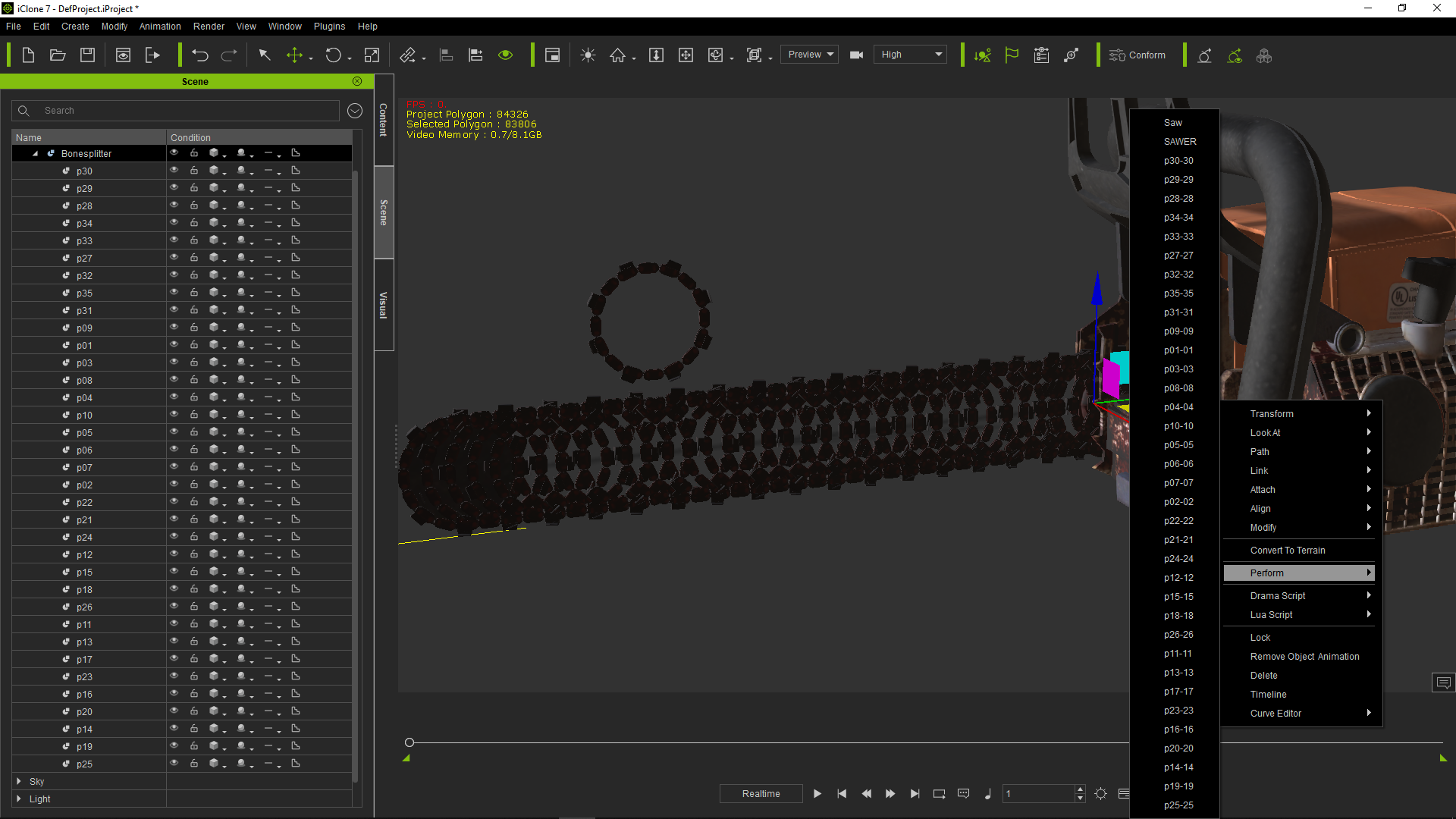The image size is (1456, 819).
Task: Activate the Move tool icon
Action: (x=294, y=55)
